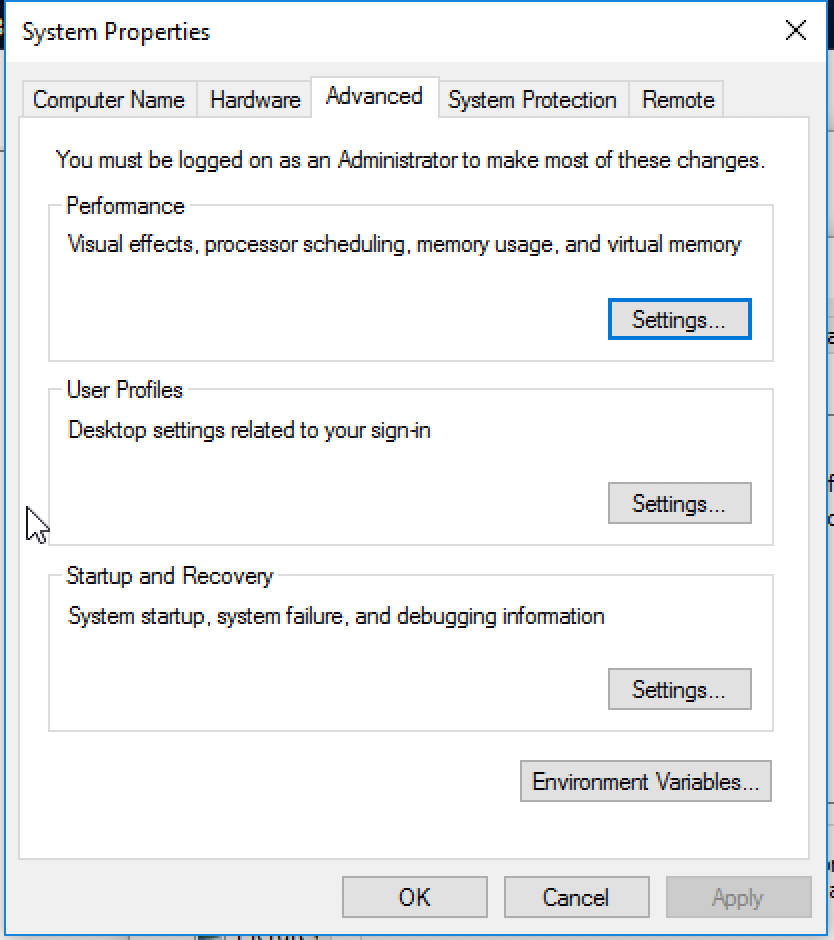The height and width of the screenshot is (940, 834).
Task: Click the System Properties title bar
Action: (x=384, y=31)
